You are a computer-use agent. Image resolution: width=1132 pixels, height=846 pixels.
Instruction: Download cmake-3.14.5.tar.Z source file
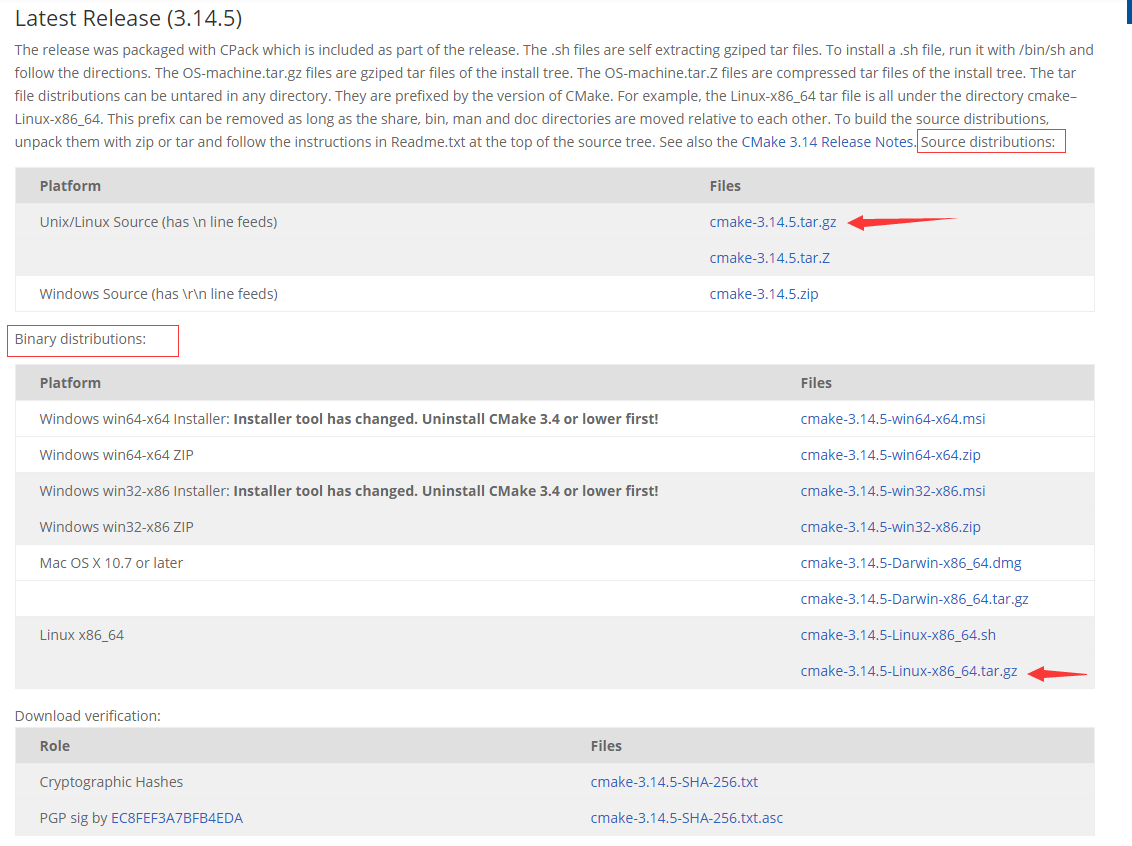[x=770, y=258]
